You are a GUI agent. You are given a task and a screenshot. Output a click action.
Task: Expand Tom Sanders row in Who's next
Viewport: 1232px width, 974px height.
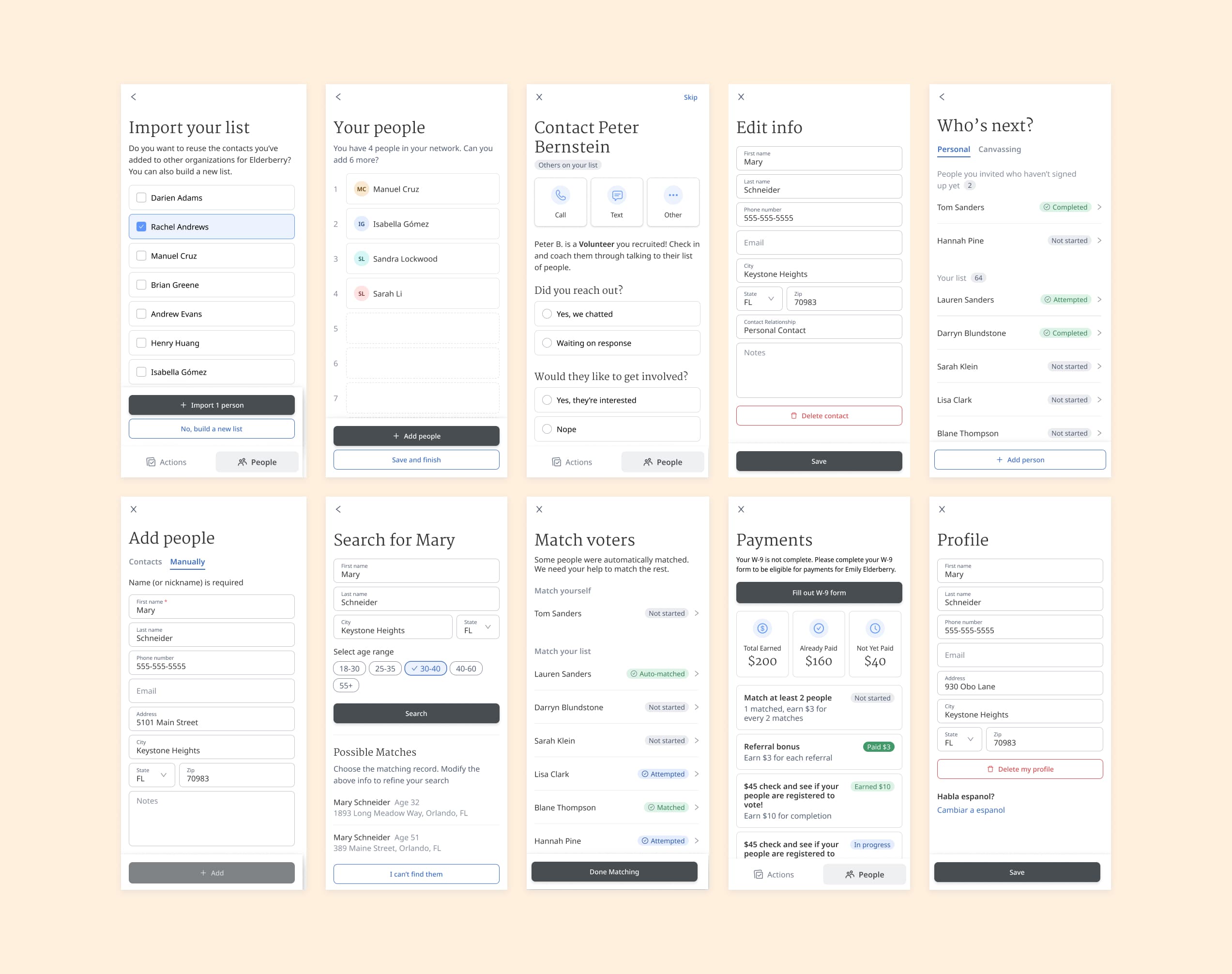point(1099,207)
